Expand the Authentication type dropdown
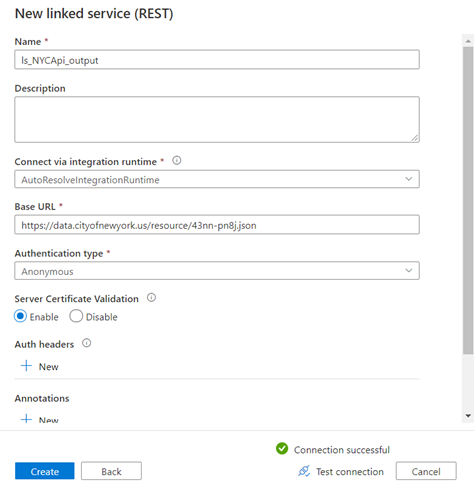The image size is (475, 486). tap(409, 271)
